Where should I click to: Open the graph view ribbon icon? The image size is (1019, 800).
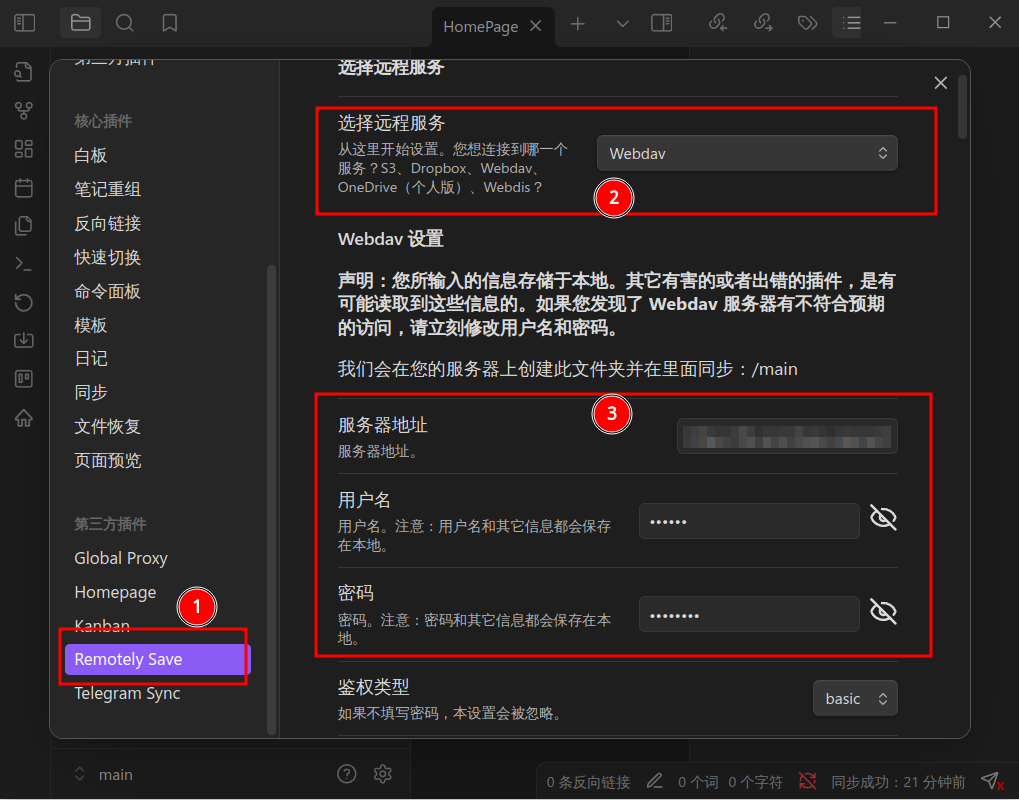24,110
